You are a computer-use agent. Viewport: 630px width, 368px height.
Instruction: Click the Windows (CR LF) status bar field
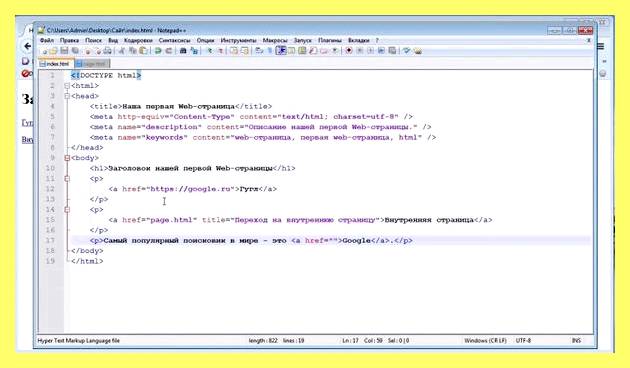coord(485,340)
